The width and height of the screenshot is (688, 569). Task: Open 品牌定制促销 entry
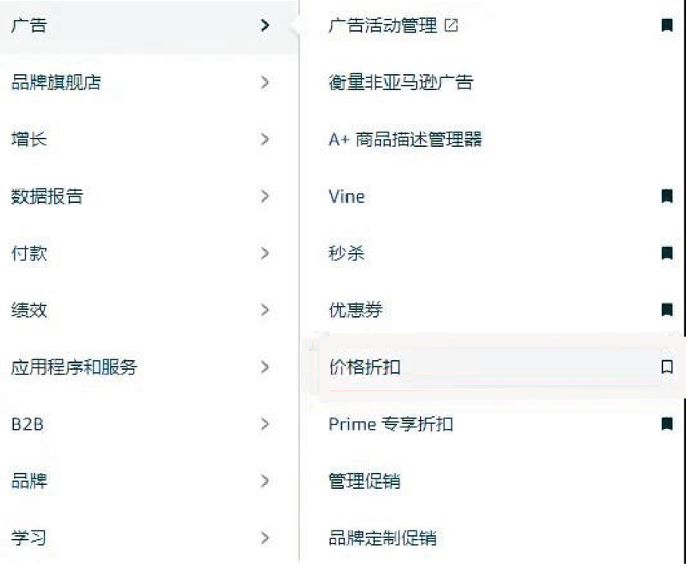click(382, 538)
